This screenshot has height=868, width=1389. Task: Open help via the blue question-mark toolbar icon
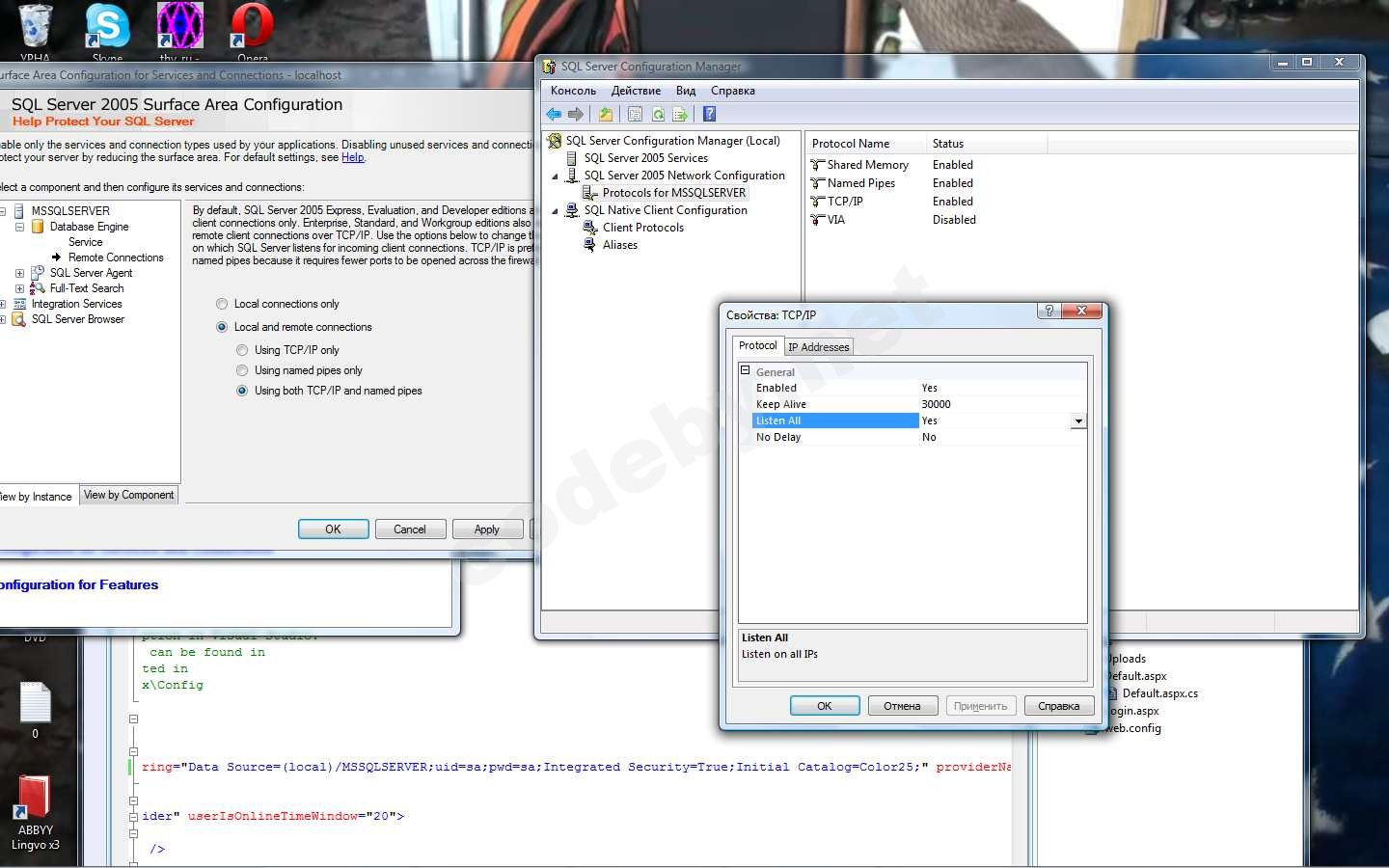[709, 114]
